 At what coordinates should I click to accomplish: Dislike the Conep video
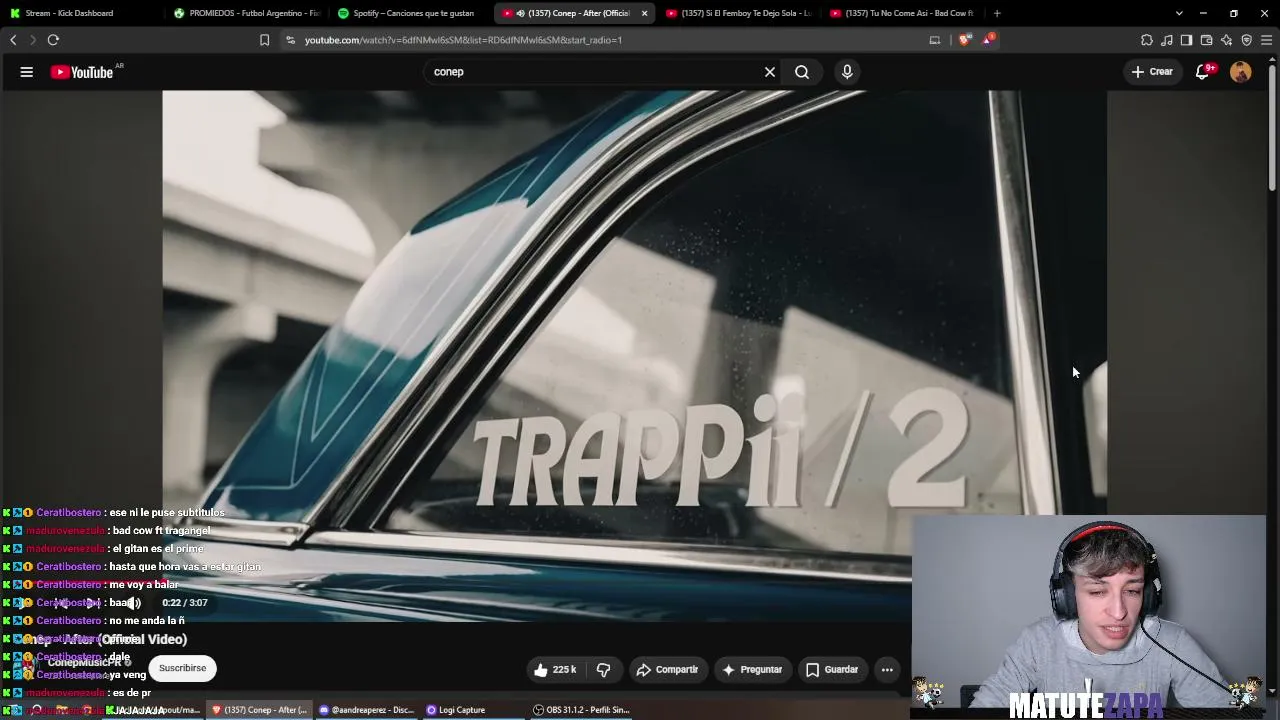point(604,670)
